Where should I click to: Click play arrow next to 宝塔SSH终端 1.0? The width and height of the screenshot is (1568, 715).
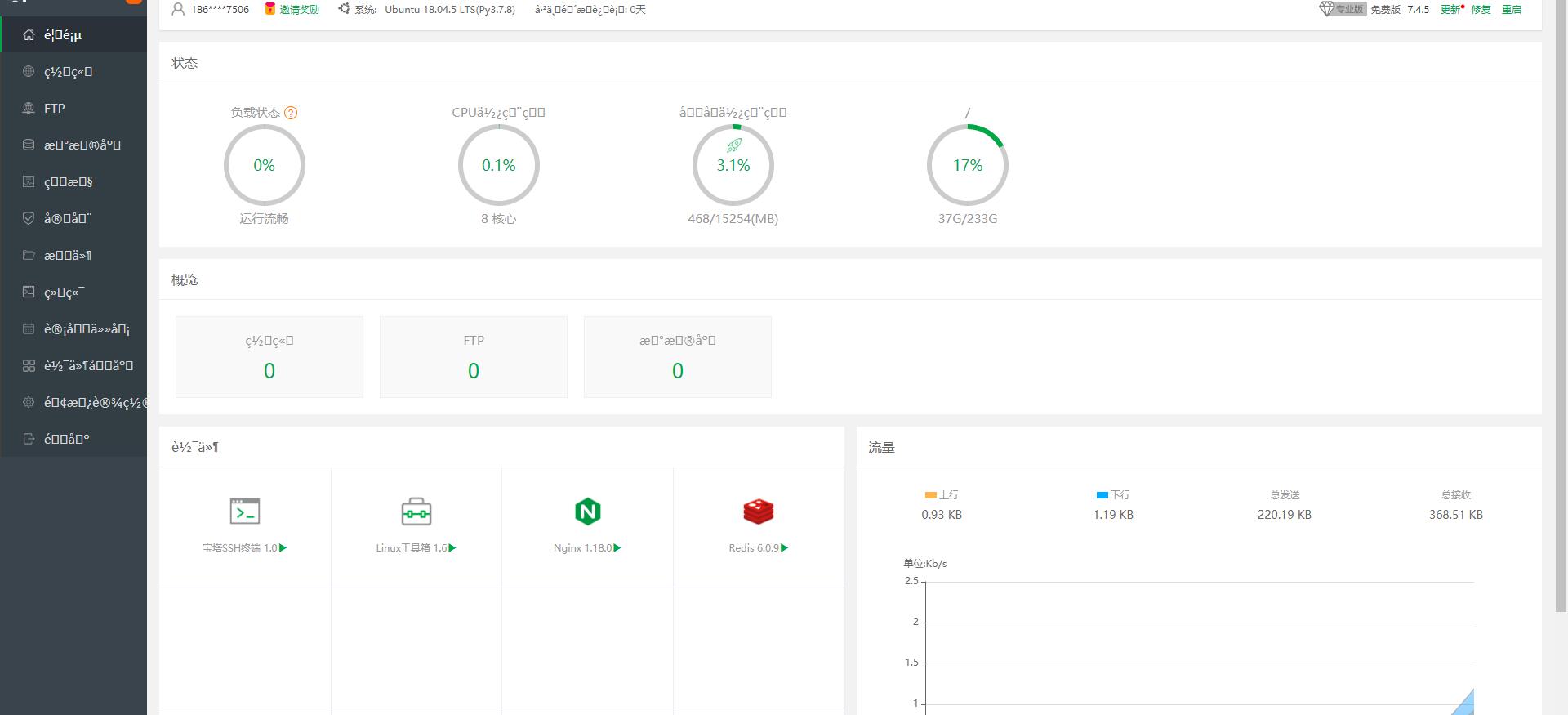(283, 548)
